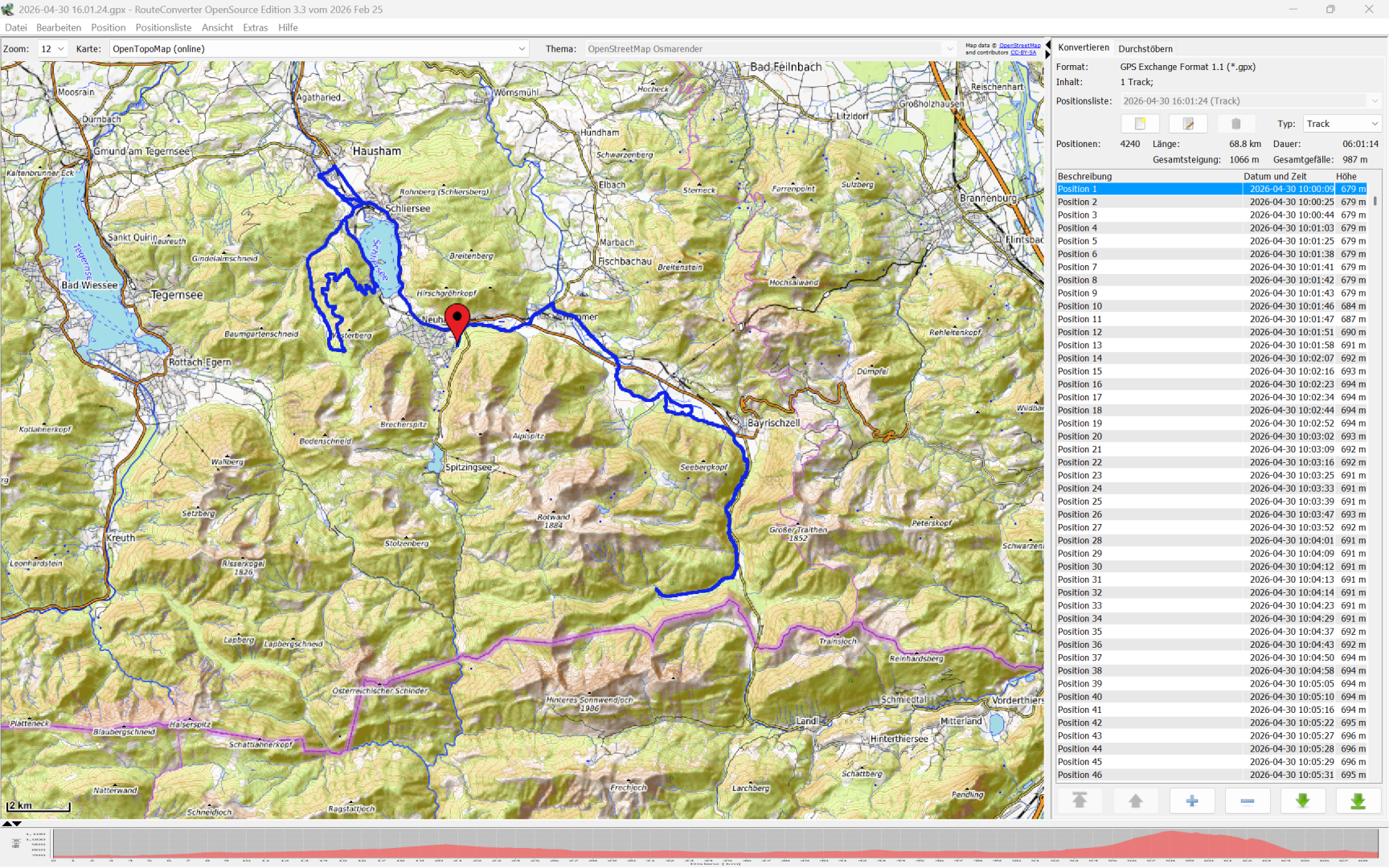The width and height of the screenshot is (1389, 868).
Task: Expand the Typ Track dropdown
Action: coord(1342,124)
